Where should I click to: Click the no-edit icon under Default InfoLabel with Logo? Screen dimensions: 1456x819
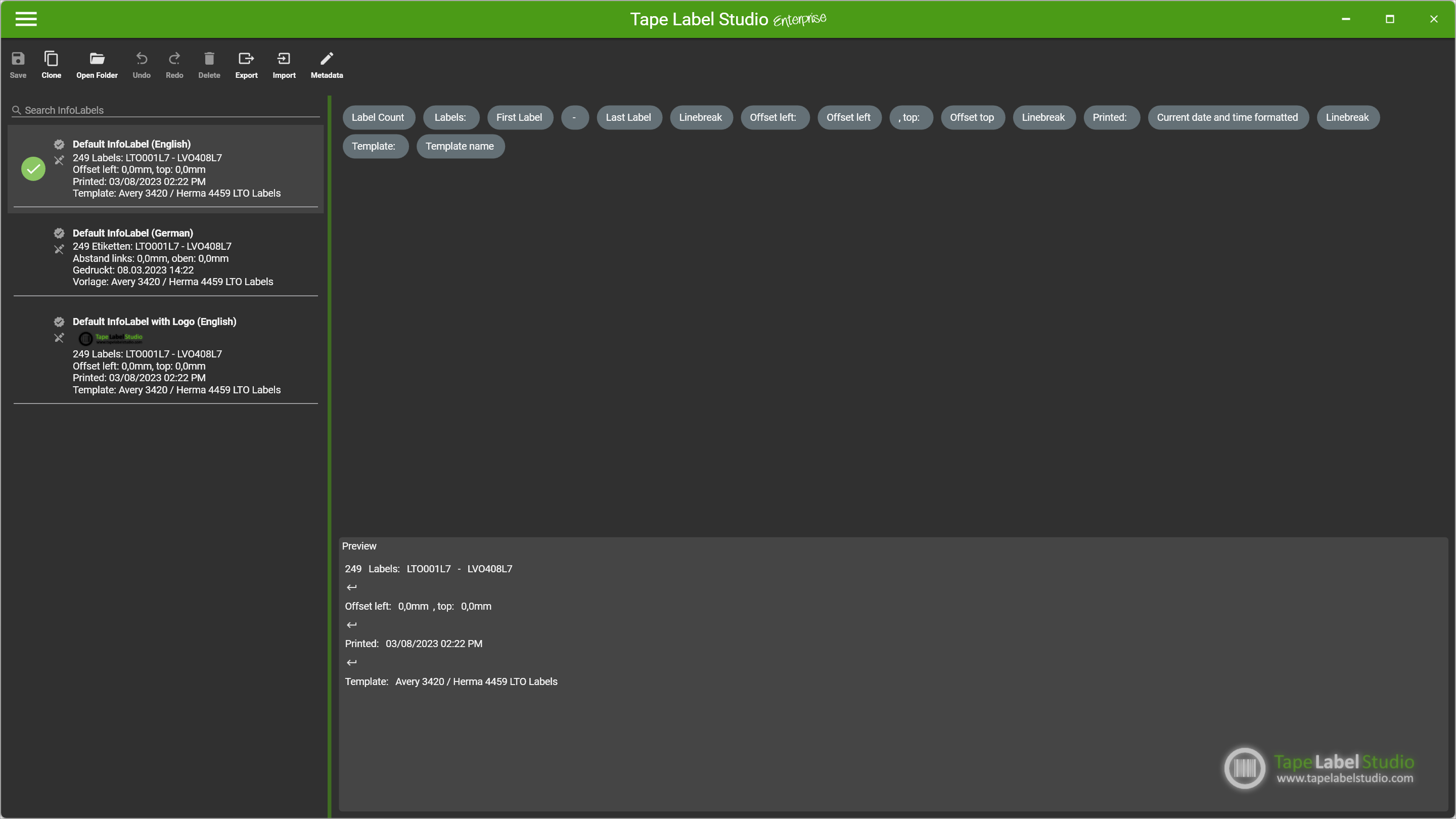click(59, 338)
